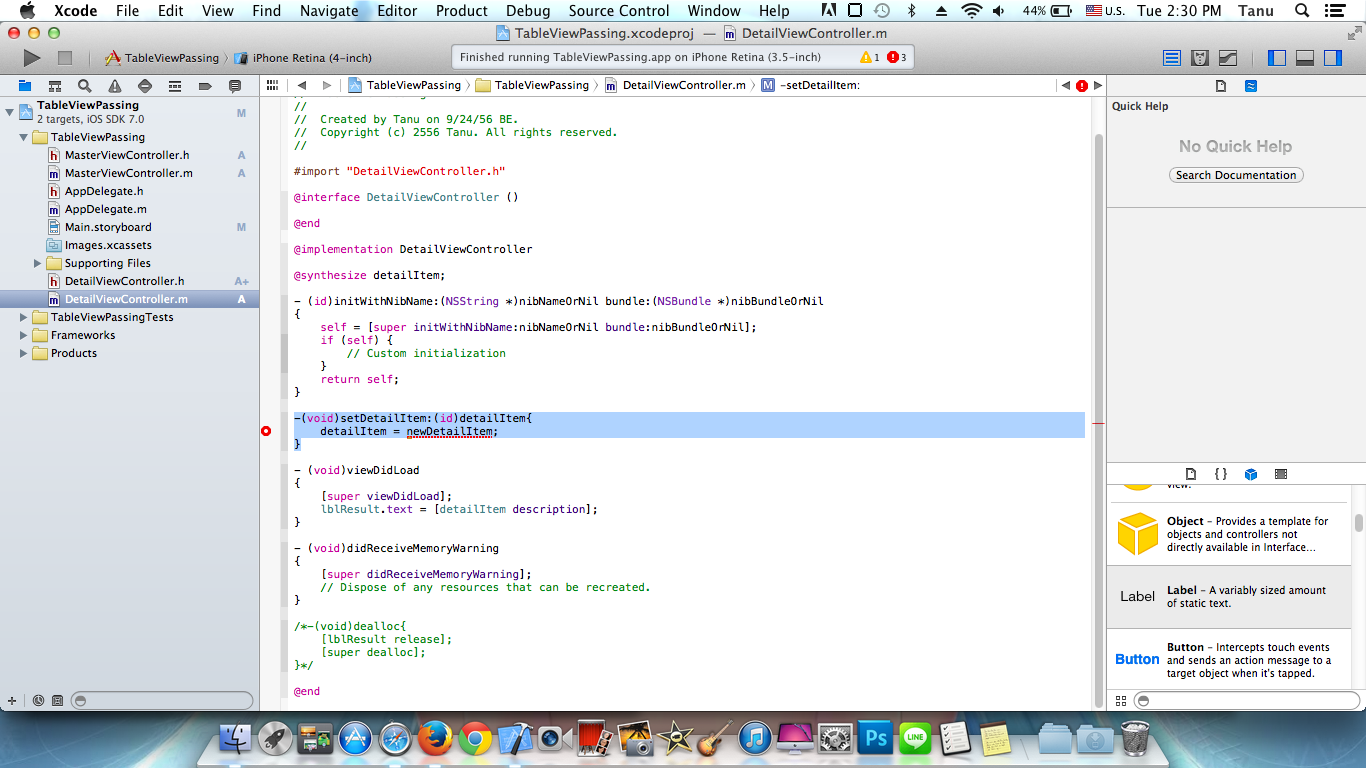
Task: Expand Frameworks group
Action: pyautogui.click(x=24, y=335)
